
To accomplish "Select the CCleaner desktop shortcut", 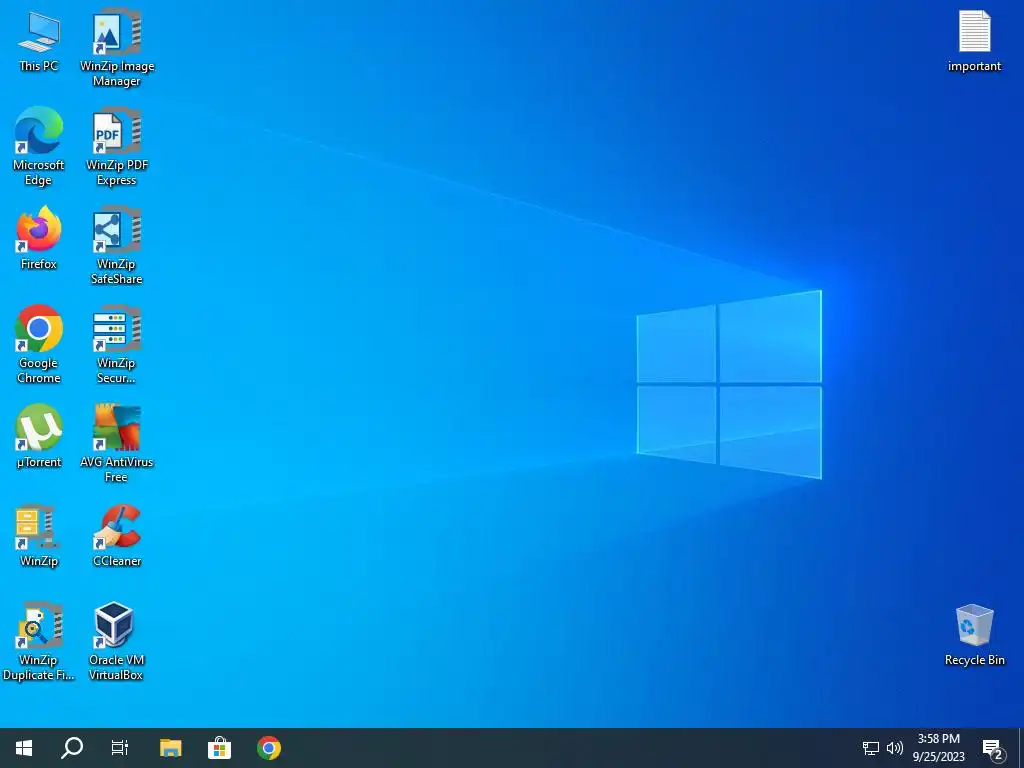I will click(x=117, y=536).
